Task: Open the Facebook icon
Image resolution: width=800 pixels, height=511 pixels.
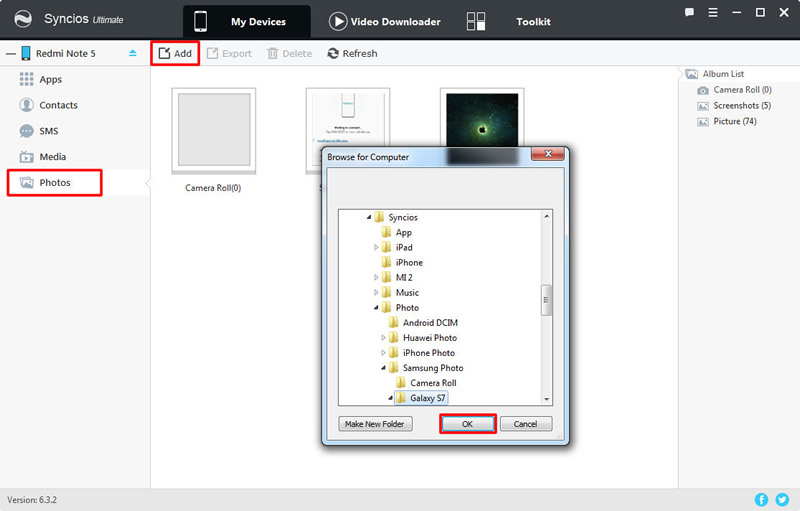Action: point(761,500)
